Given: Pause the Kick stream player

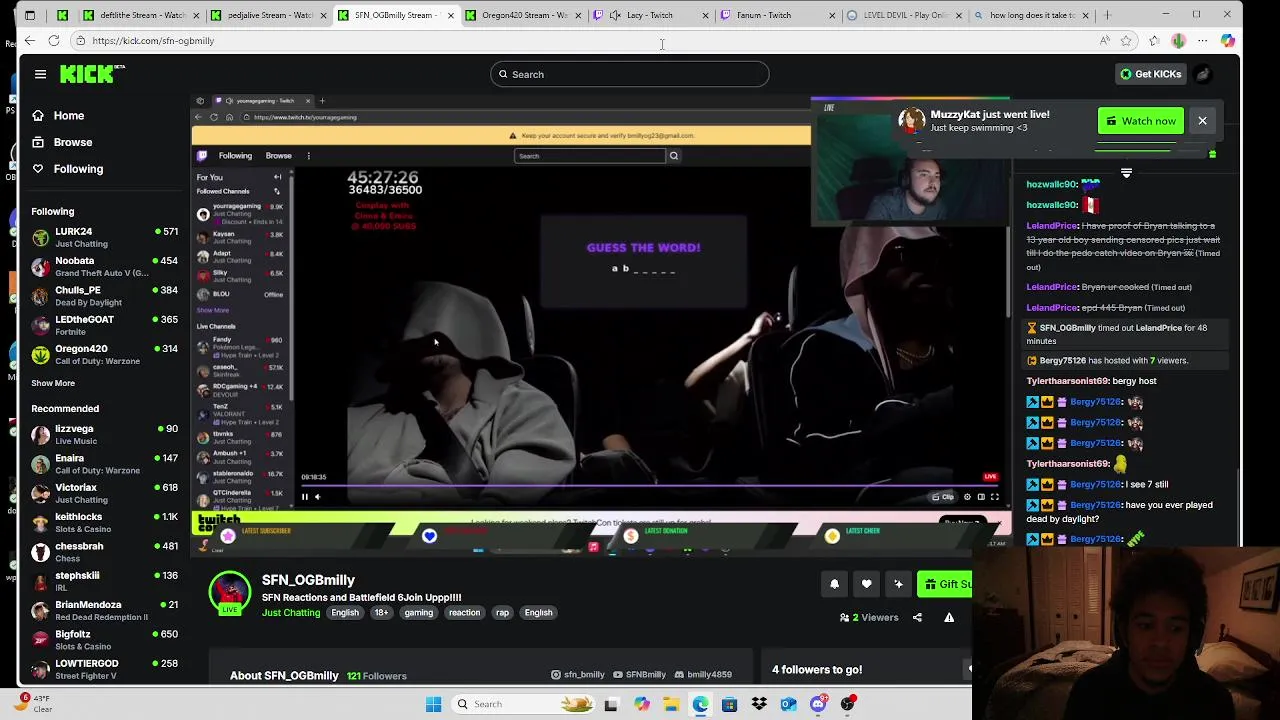Looking at the screenshot, I should coord(305,497).
